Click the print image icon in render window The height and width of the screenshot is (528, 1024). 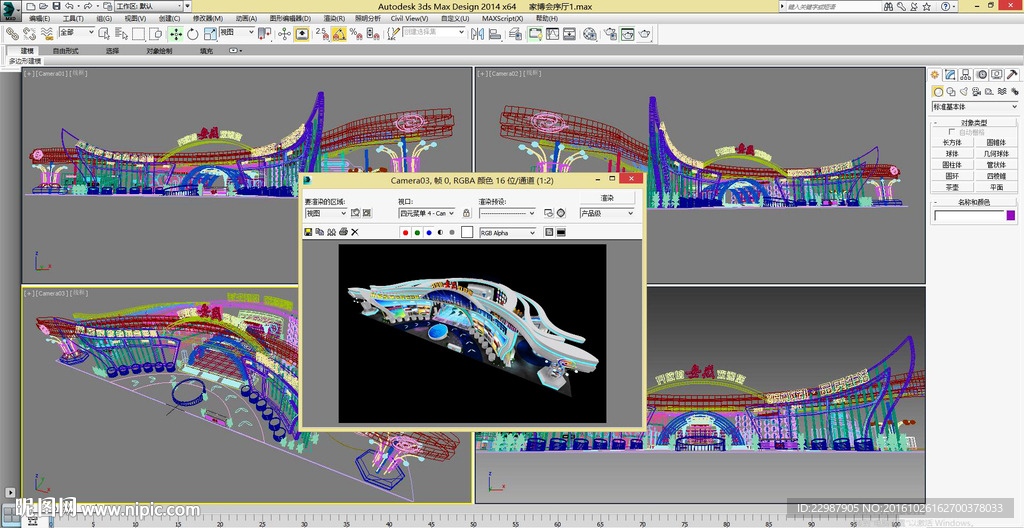(343, 232)
